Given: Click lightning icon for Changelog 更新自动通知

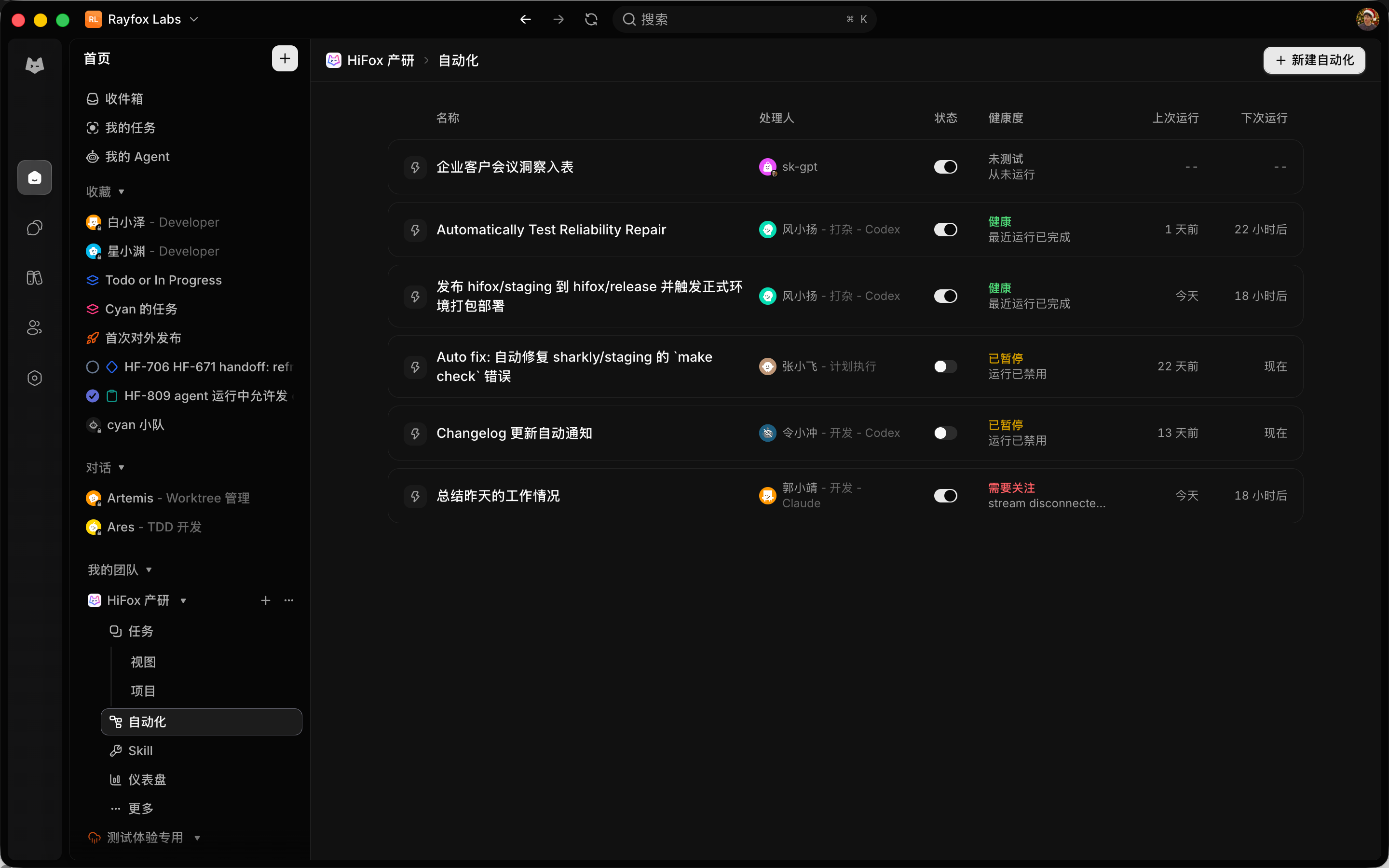Looking at the screenshot, I should (x=415, y=433).
